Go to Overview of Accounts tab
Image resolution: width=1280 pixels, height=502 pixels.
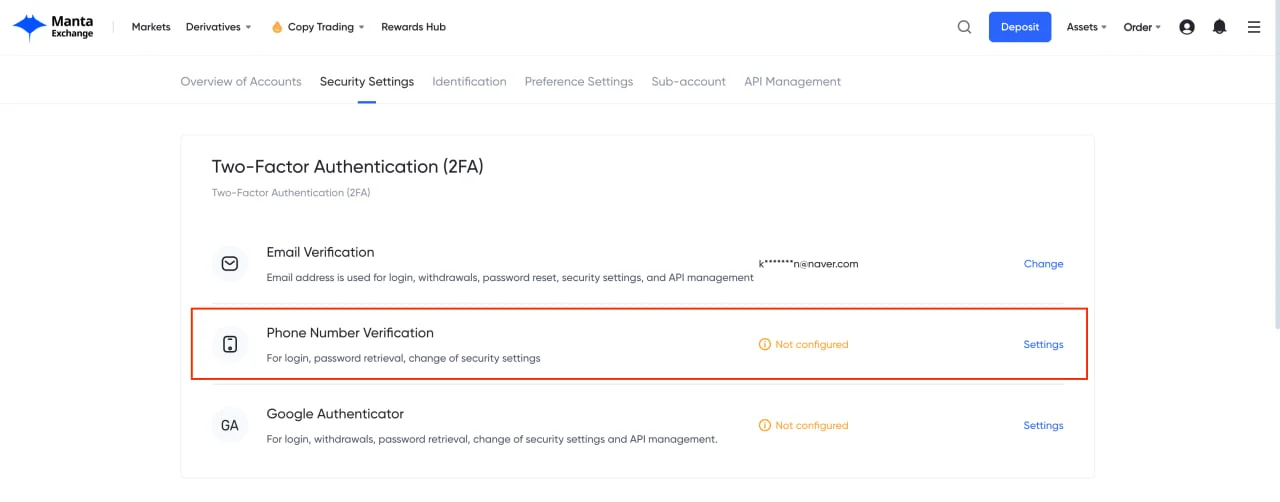coord(240,82)
